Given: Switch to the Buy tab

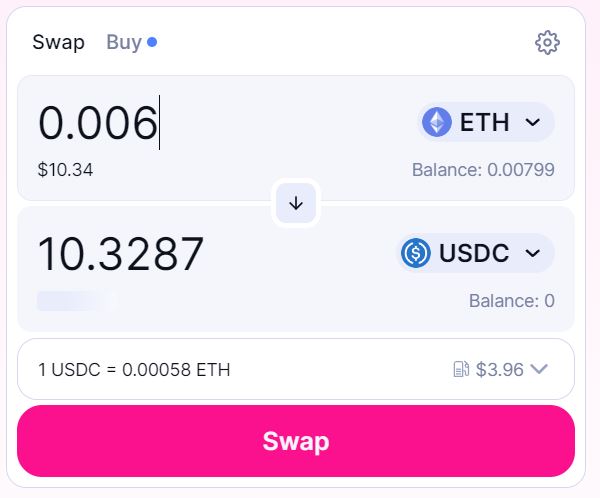Looking at the screenshot, I should pos(124,42).
